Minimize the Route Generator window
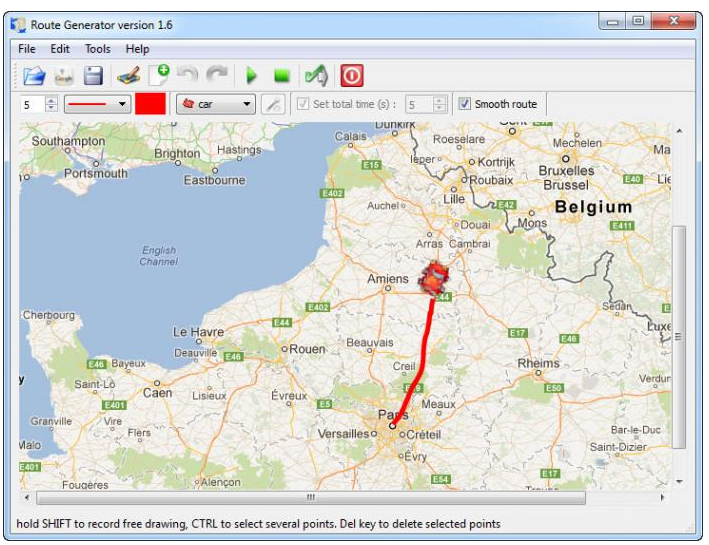709x545 pixels. click(612, 22)
